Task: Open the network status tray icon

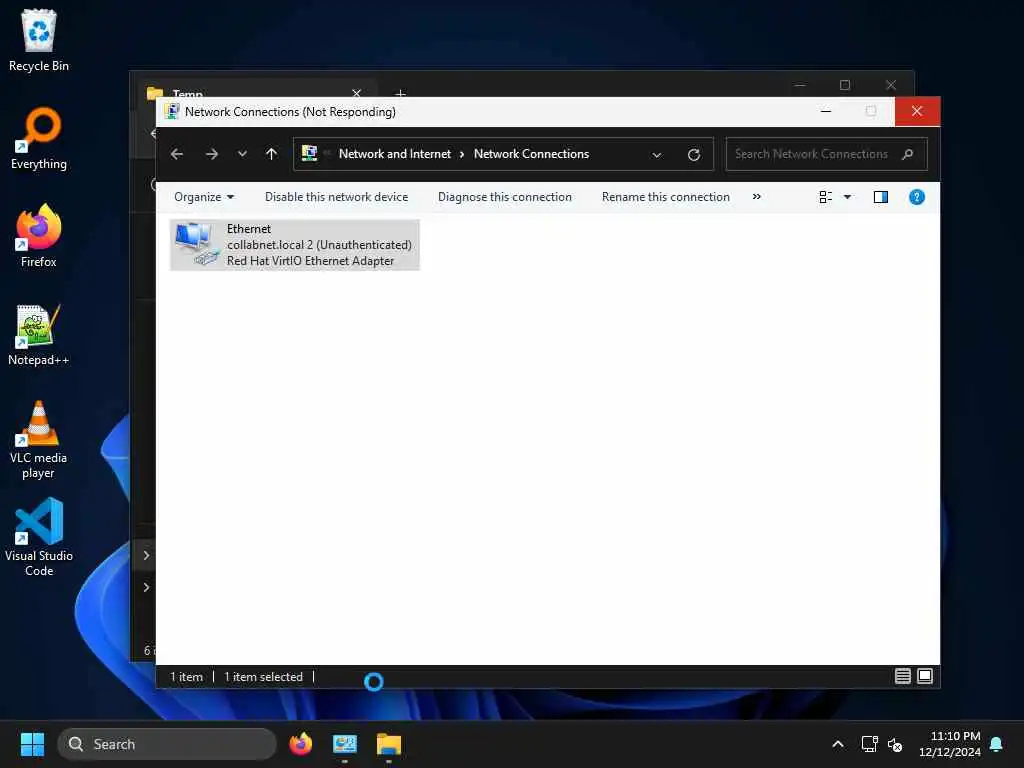Action: tap(869, 744)
